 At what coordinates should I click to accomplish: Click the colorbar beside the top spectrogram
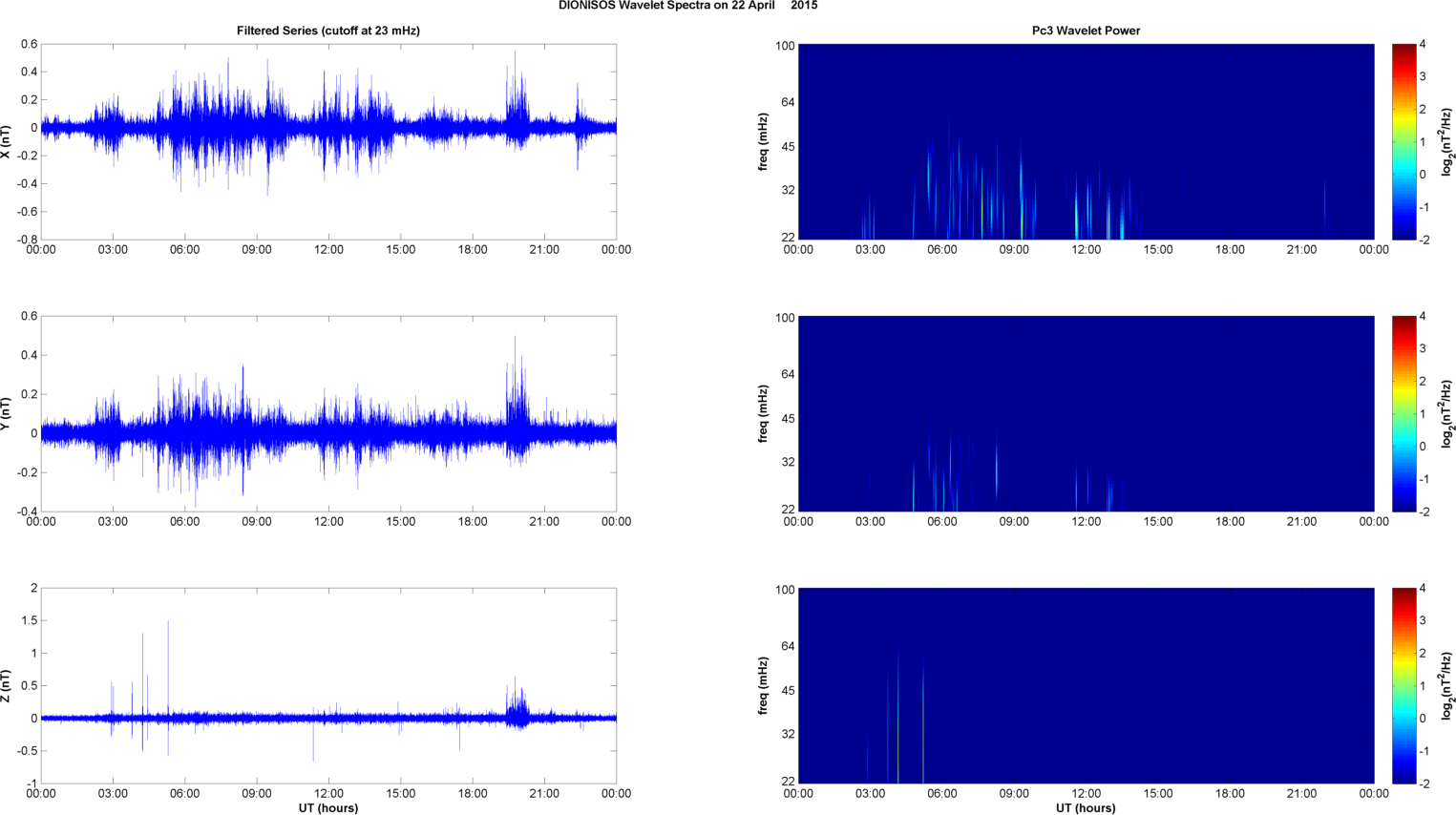(x=1403, y=141)
